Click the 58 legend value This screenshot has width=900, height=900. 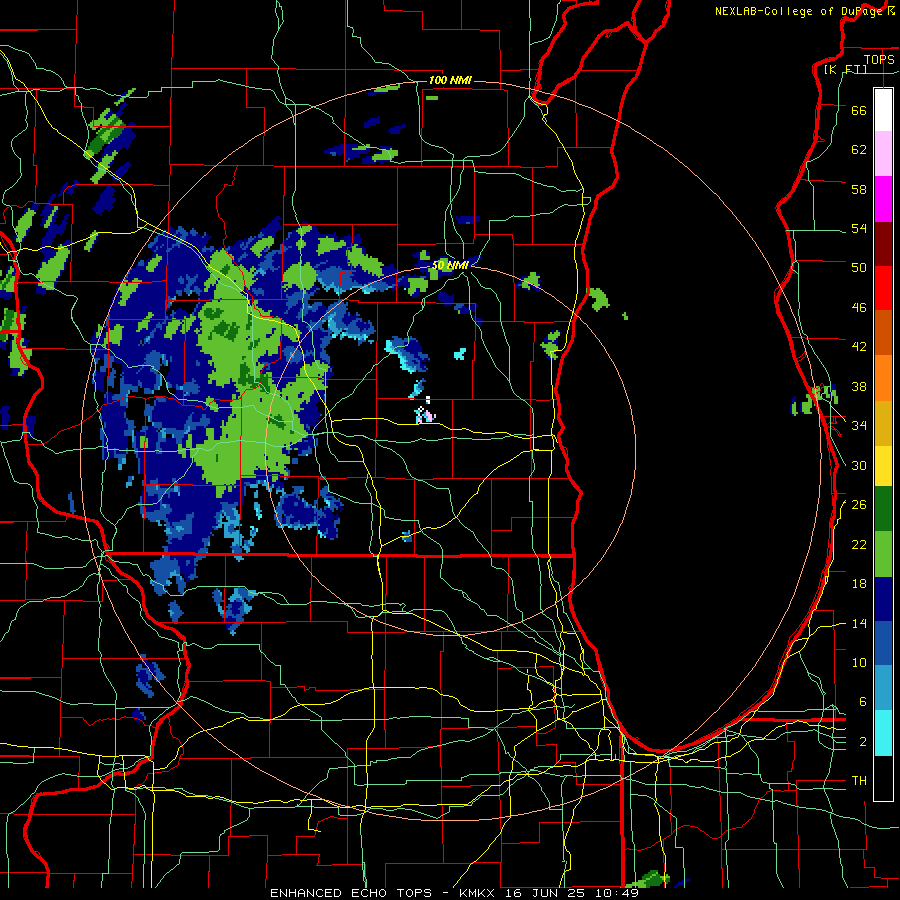pos(859,189)
